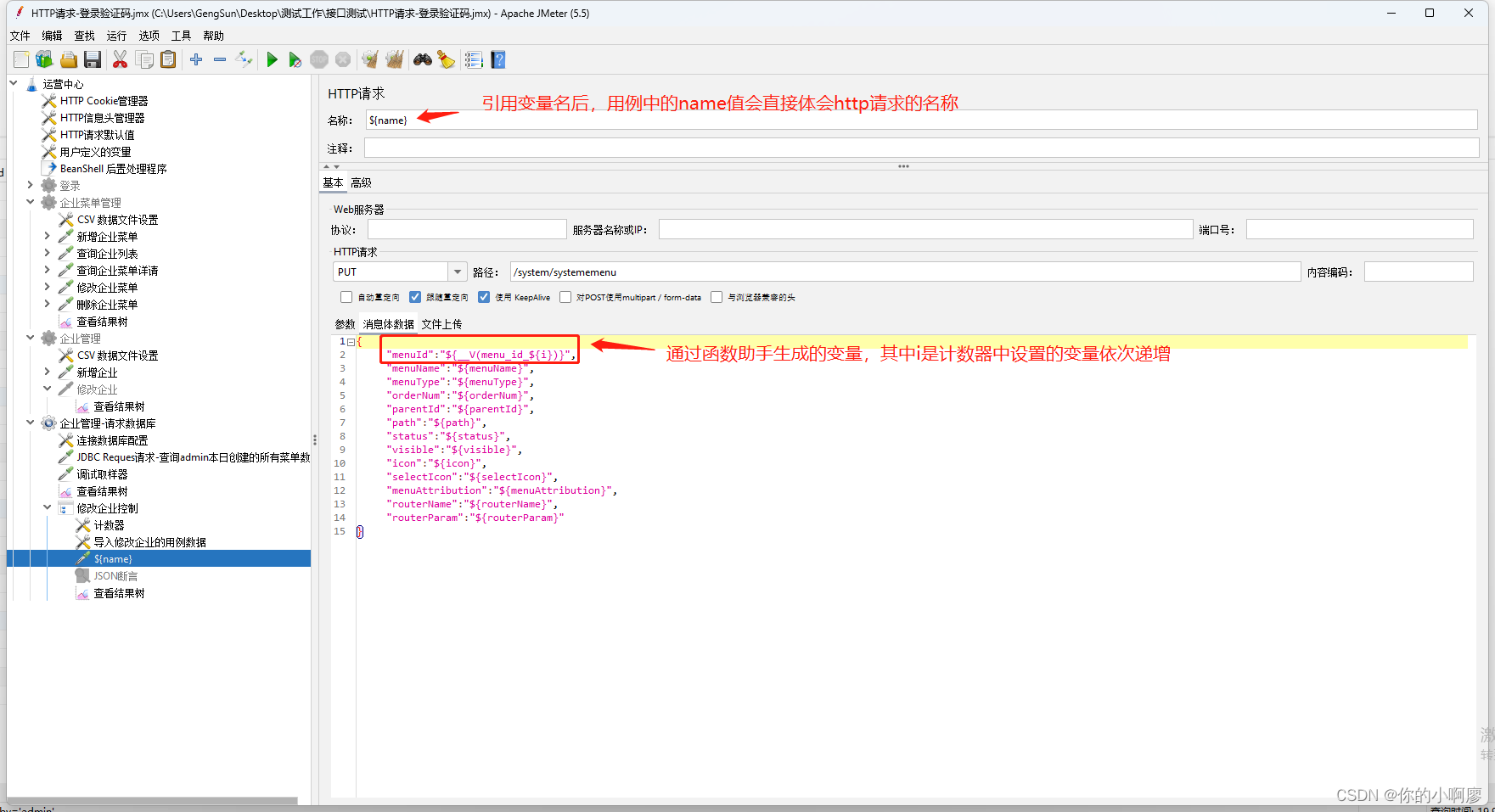This screenshot has width=1495, height=812.
Task: Click the Open file folder icon
Action: [69, 59]
